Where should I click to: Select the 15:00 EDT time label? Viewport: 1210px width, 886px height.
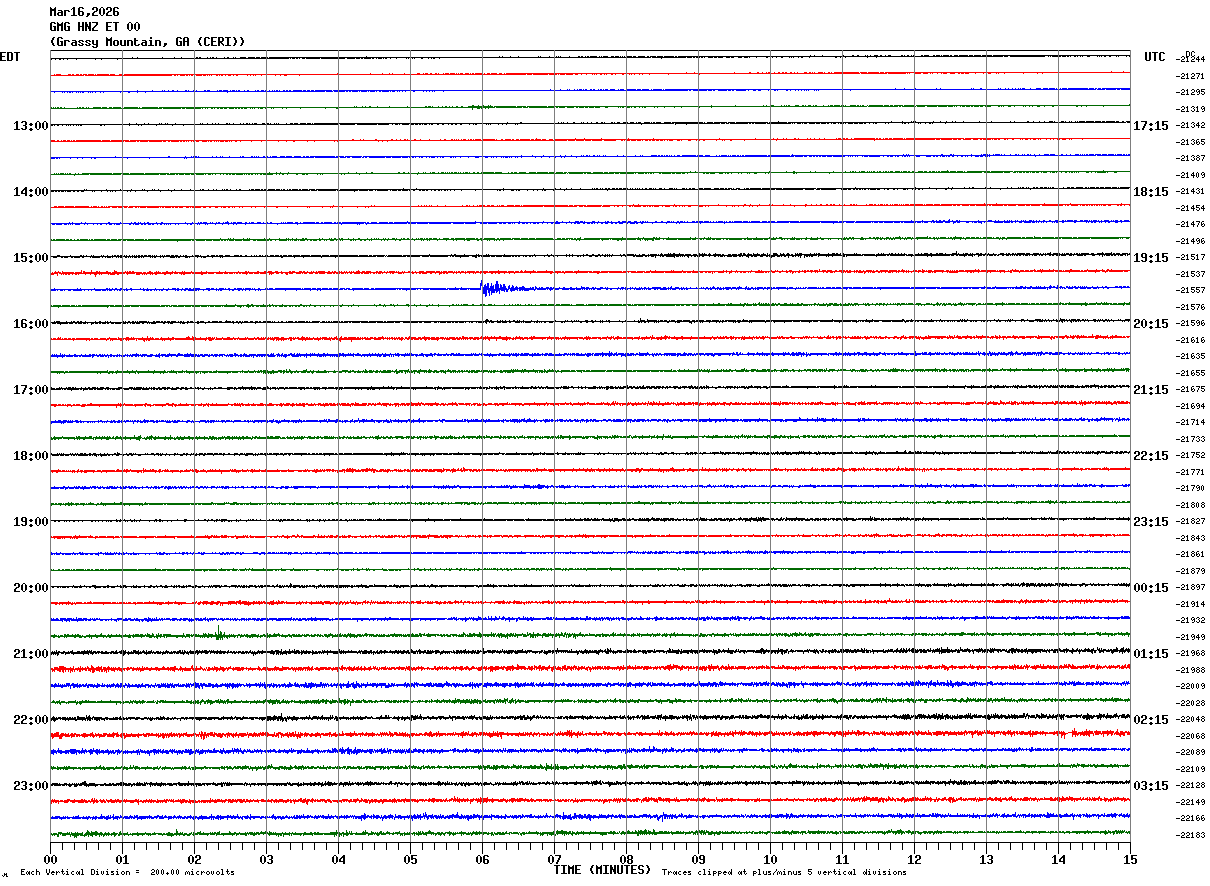coord(31,258)
